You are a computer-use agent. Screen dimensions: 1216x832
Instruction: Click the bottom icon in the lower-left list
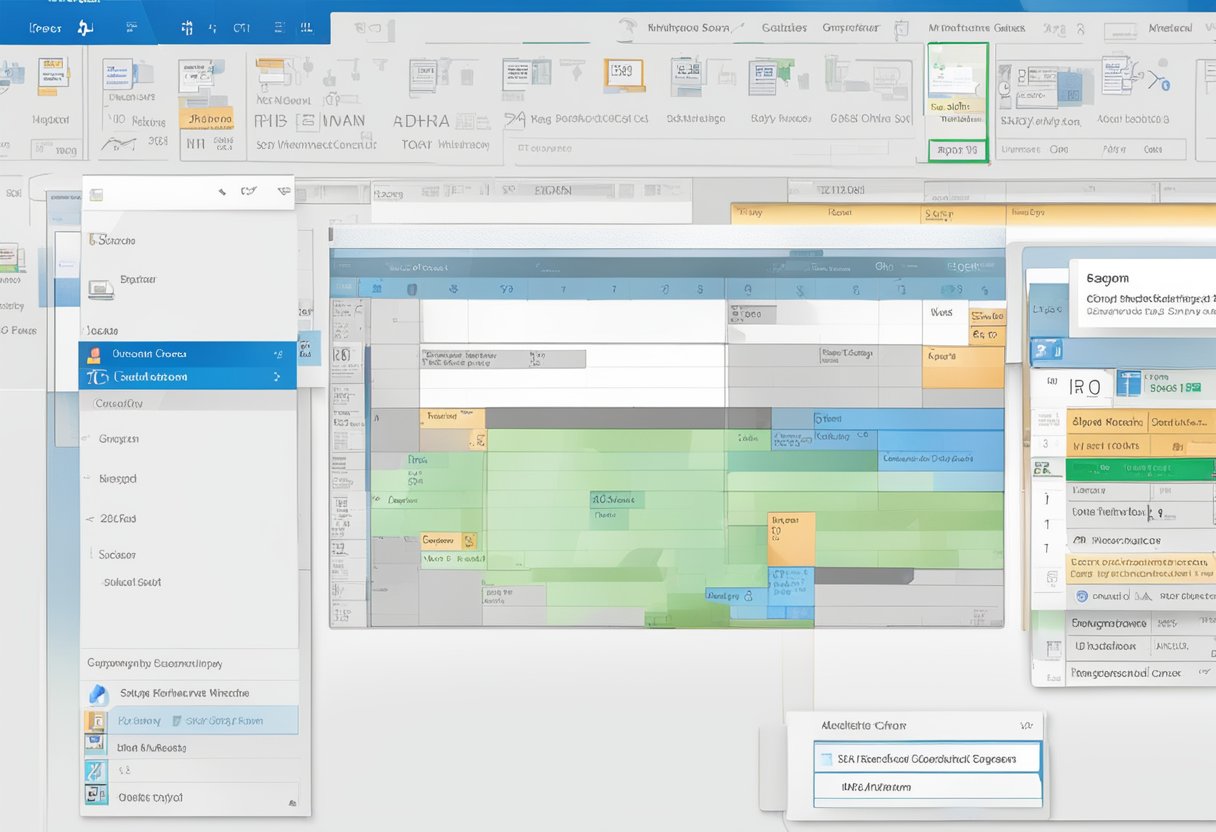point(95,795)
